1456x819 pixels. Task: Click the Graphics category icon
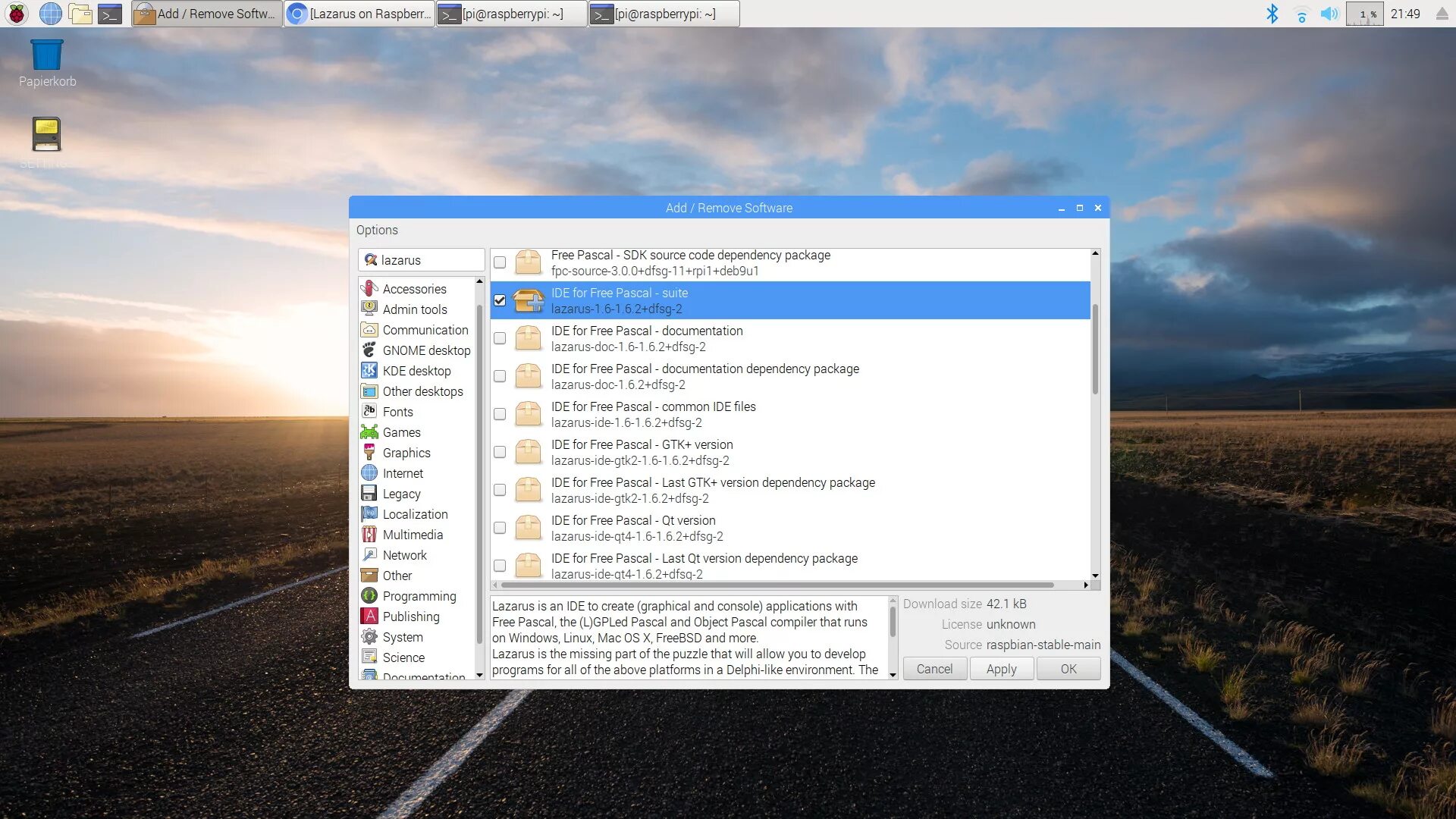[369, 452]
